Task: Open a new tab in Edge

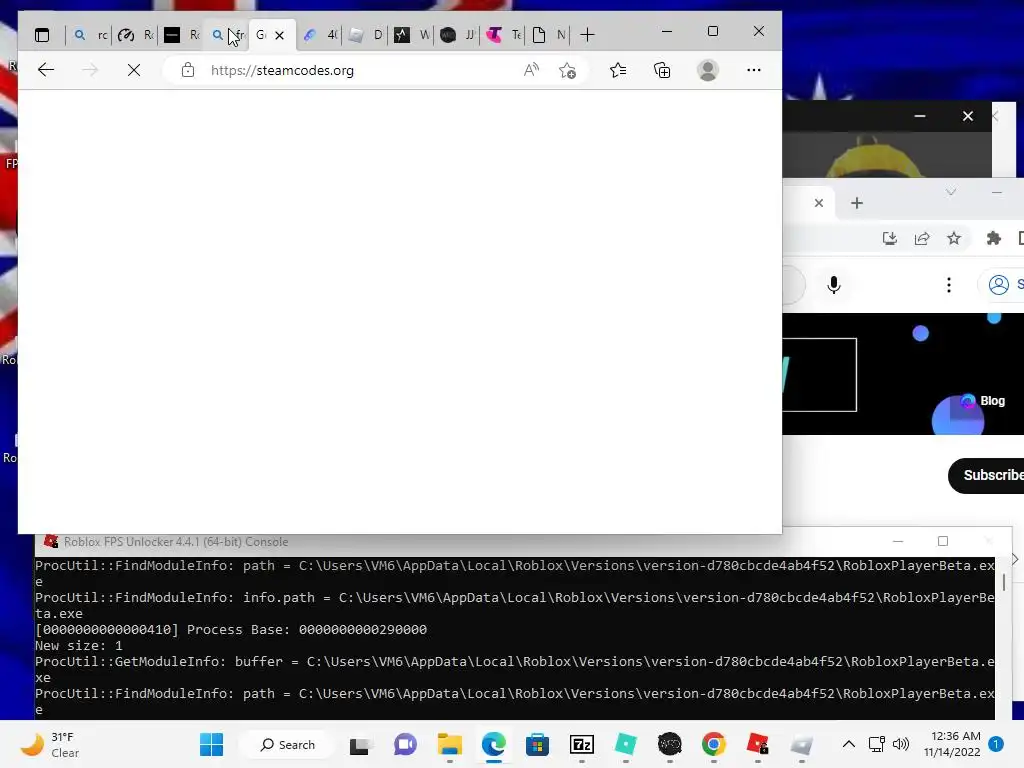Action: point(587,35)
